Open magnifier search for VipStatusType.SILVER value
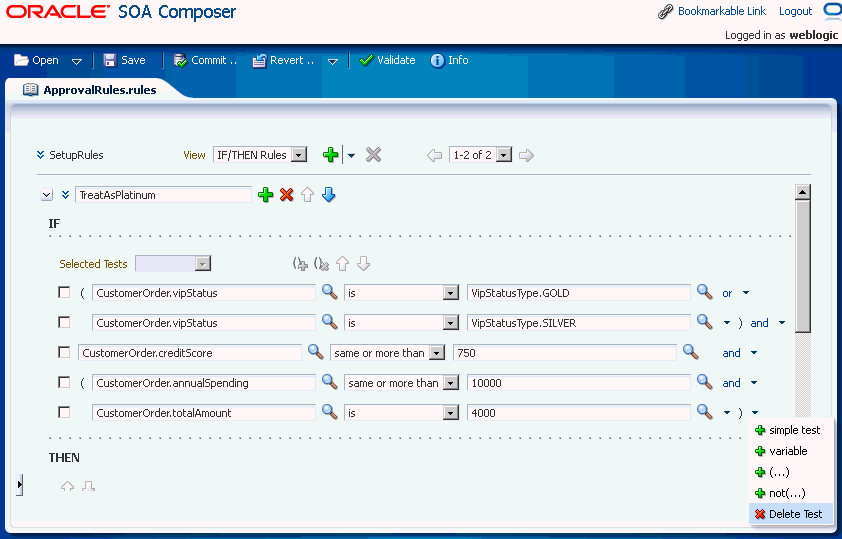 pyautogui.click(x=705, y=322)
